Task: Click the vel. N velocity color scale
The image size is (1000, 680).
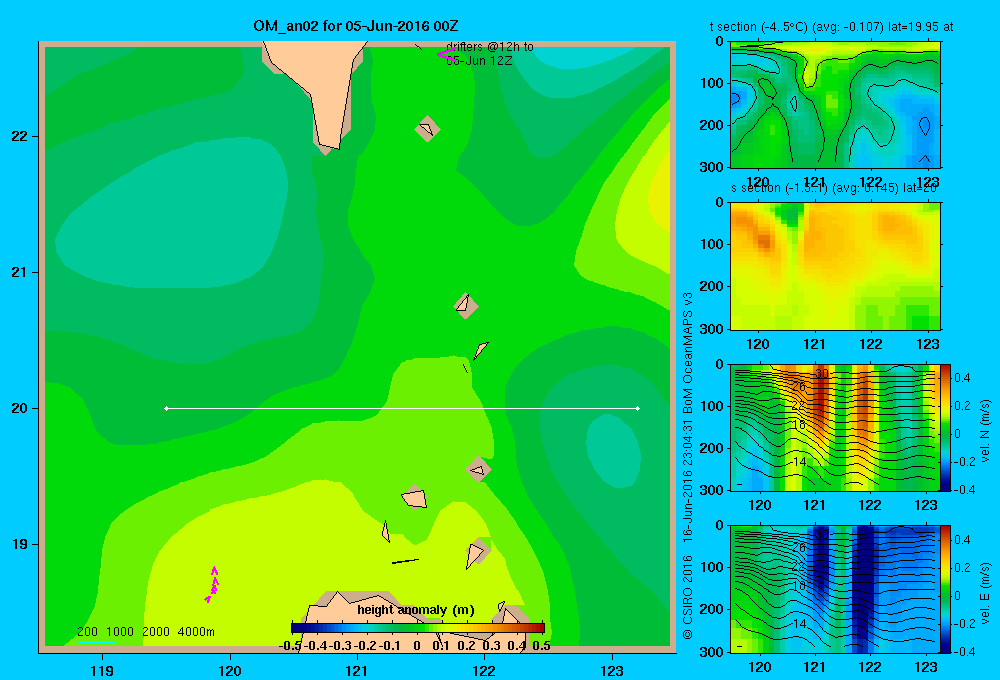Action: pyautogui.click(x=945, y=427)
